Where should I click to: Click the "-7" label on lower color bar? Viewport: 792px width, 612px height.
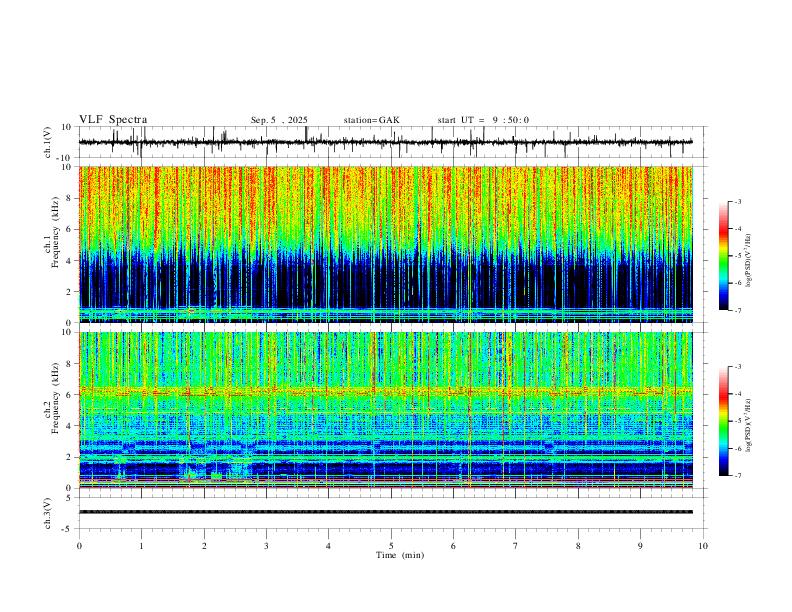coord(738,476)
